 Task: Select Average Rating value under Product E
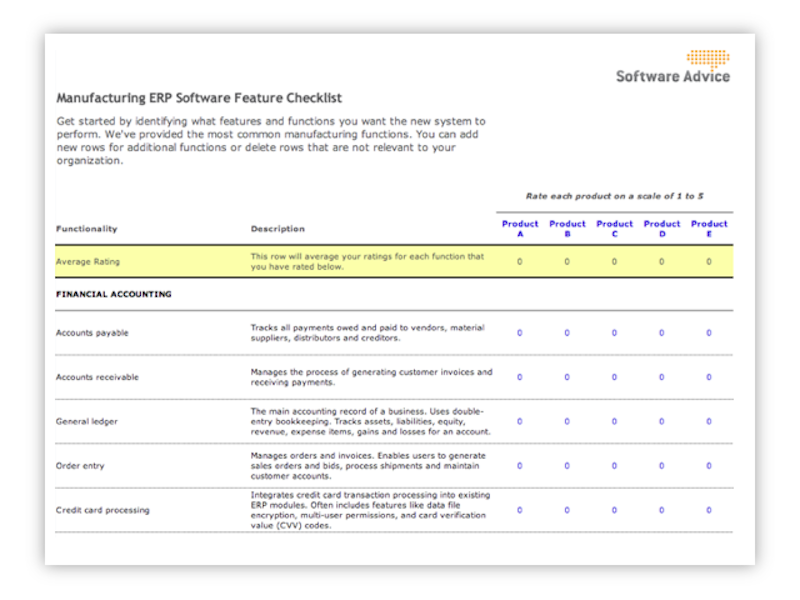pyautogui.click(x=709, y=262)
